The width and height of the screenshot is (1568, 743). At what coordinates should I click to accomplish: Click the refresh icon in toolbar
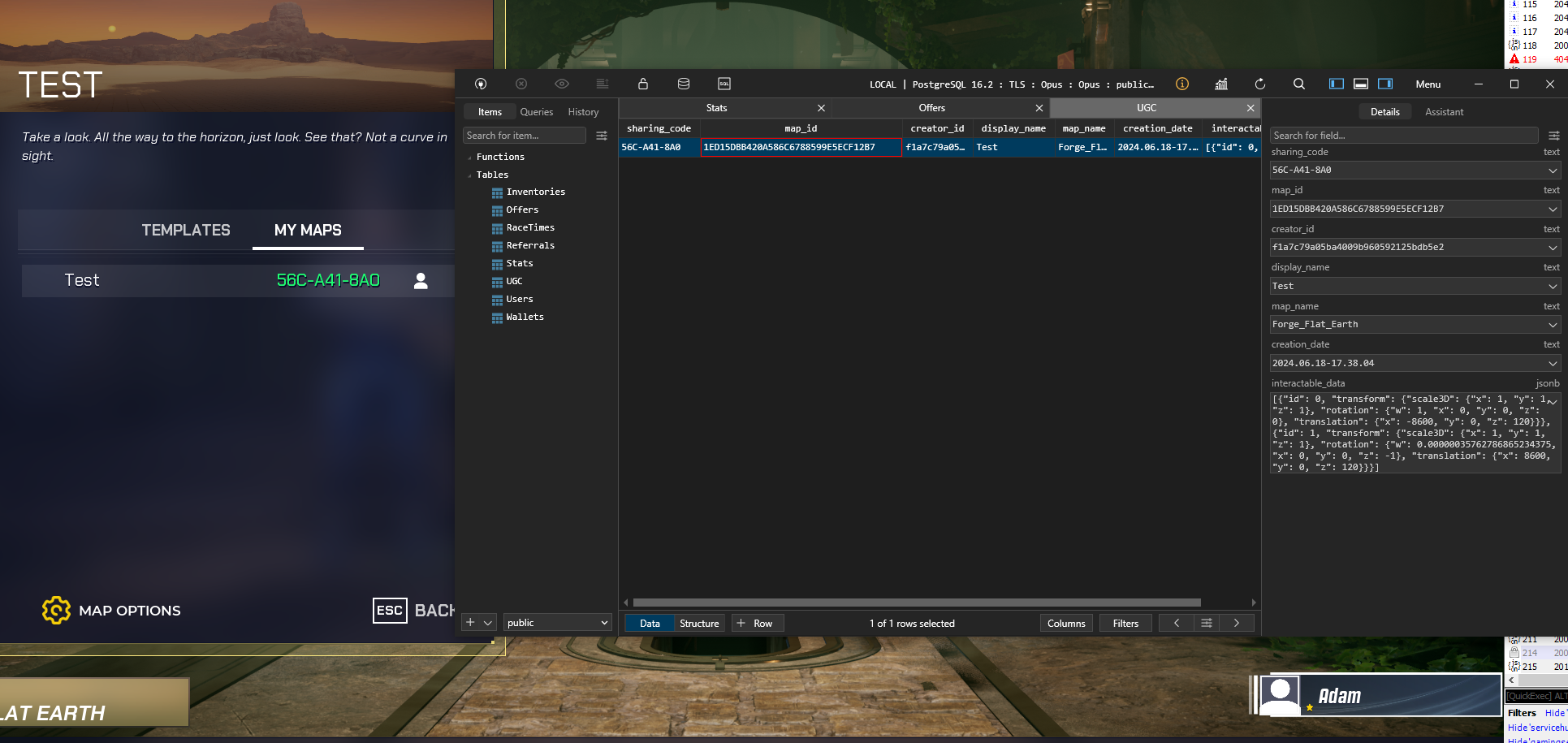click(x=1260, y=84)
